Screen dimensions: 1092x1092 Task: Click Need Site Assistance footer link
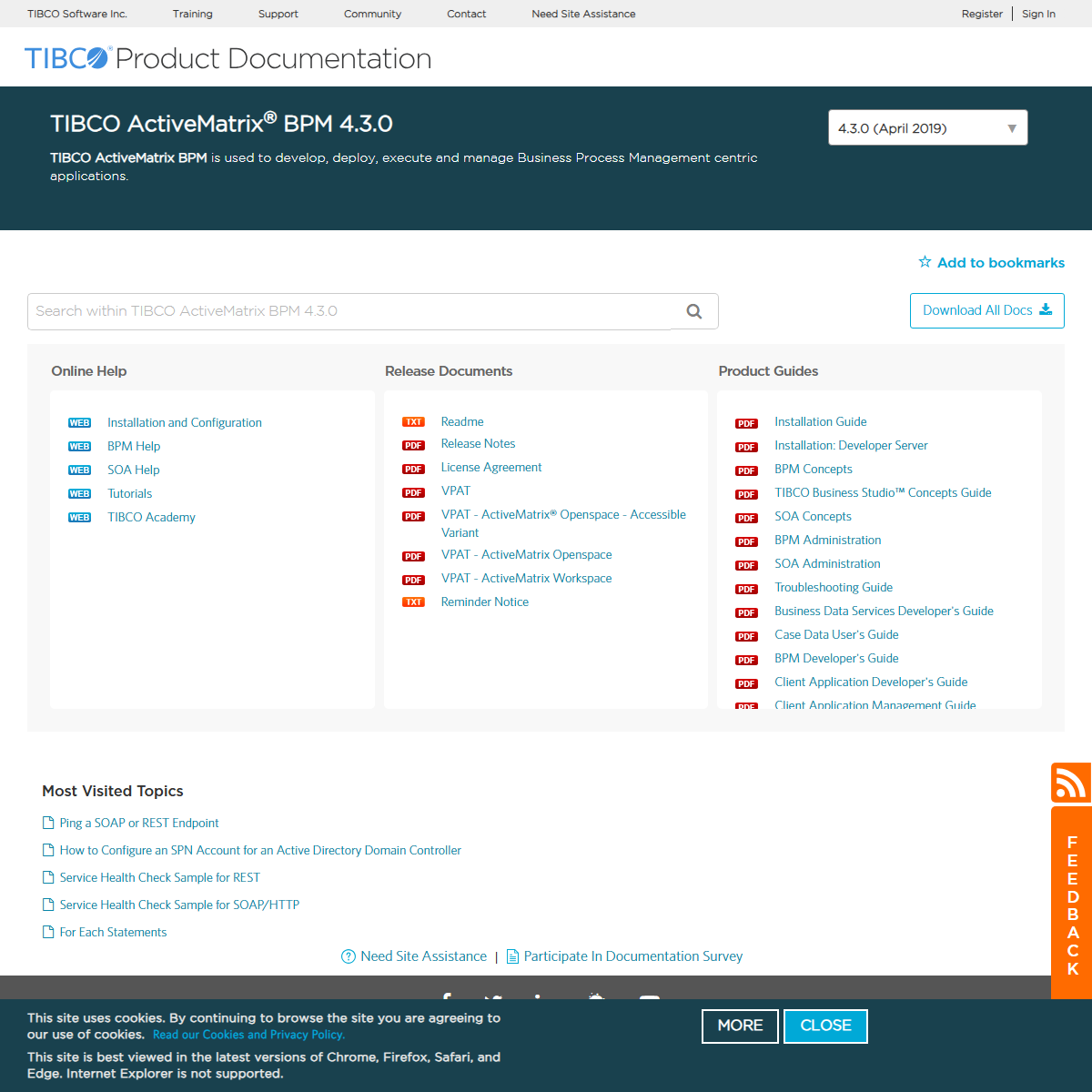pos(423,956)
